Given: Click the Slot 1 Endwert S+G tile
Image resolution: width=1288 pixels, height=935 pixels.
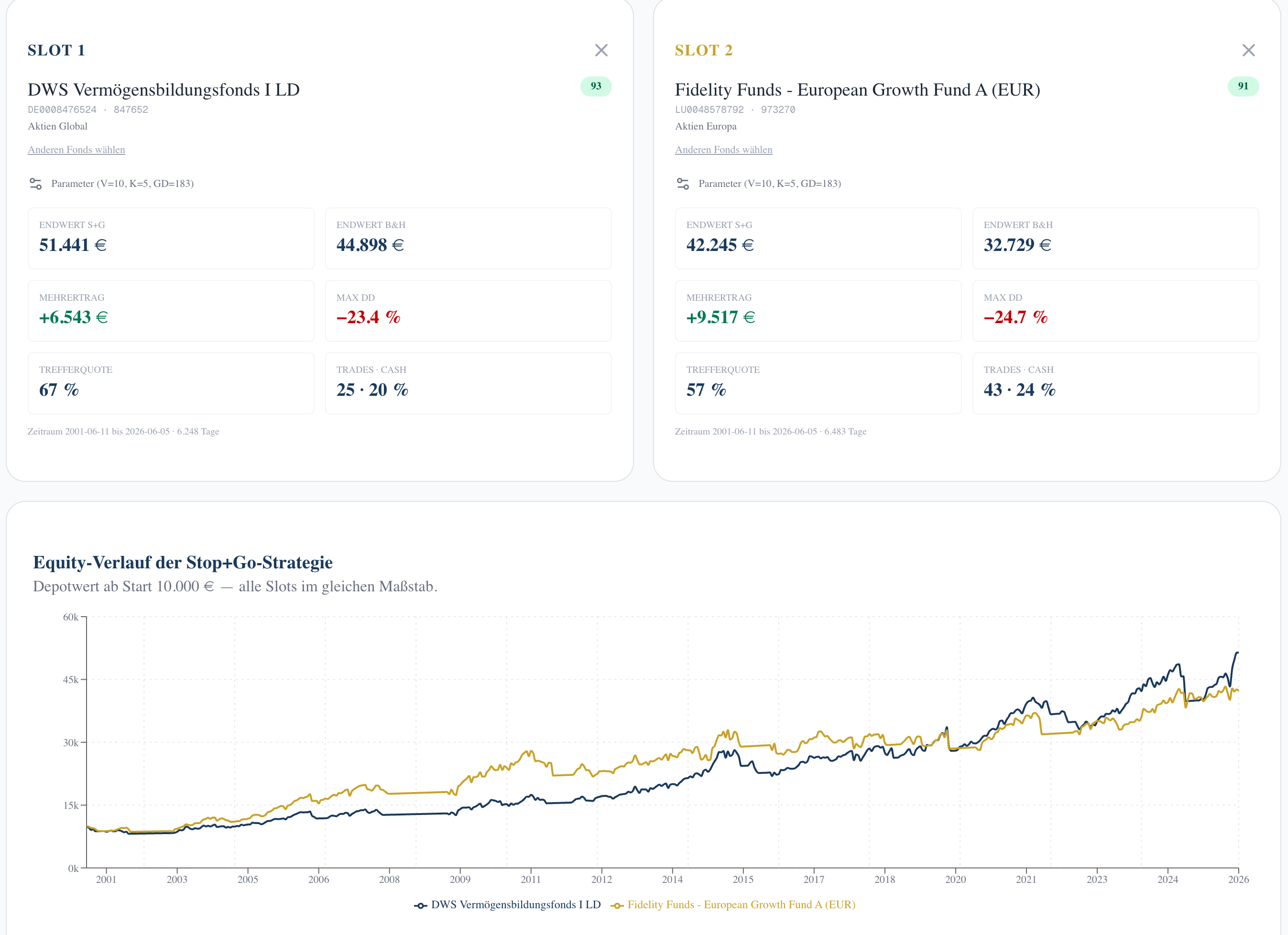Looking at the screenshot, I should click(171, 239).
